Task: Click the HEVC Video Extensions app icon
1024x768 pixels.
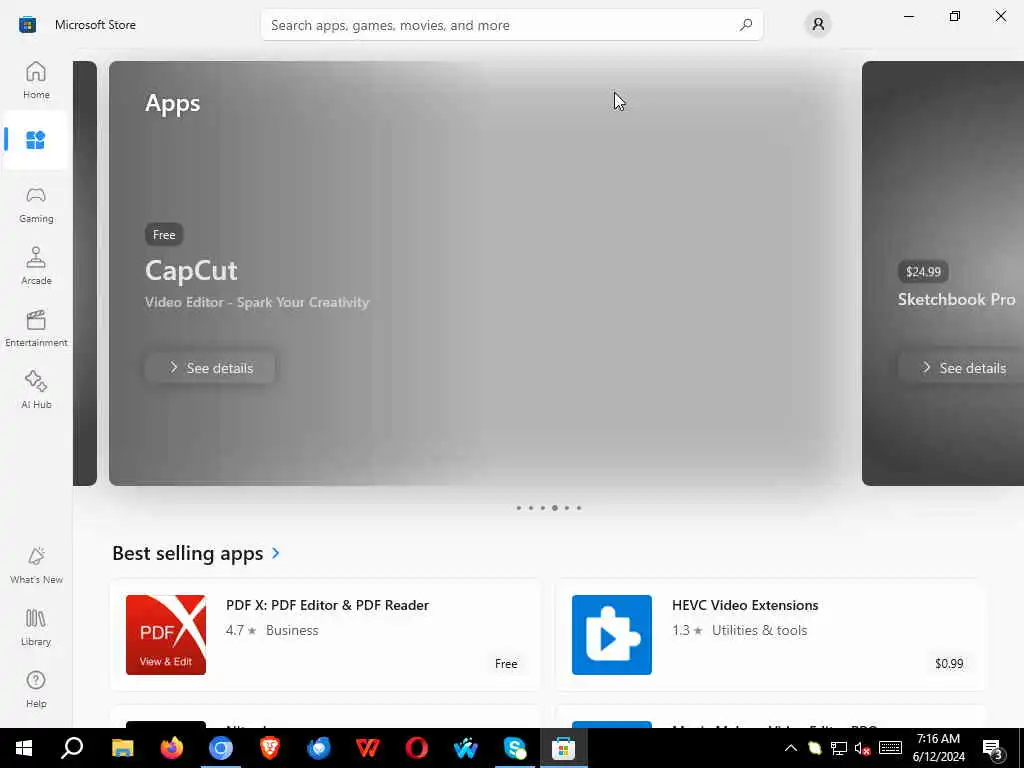Action: click(x=612, y=635)
